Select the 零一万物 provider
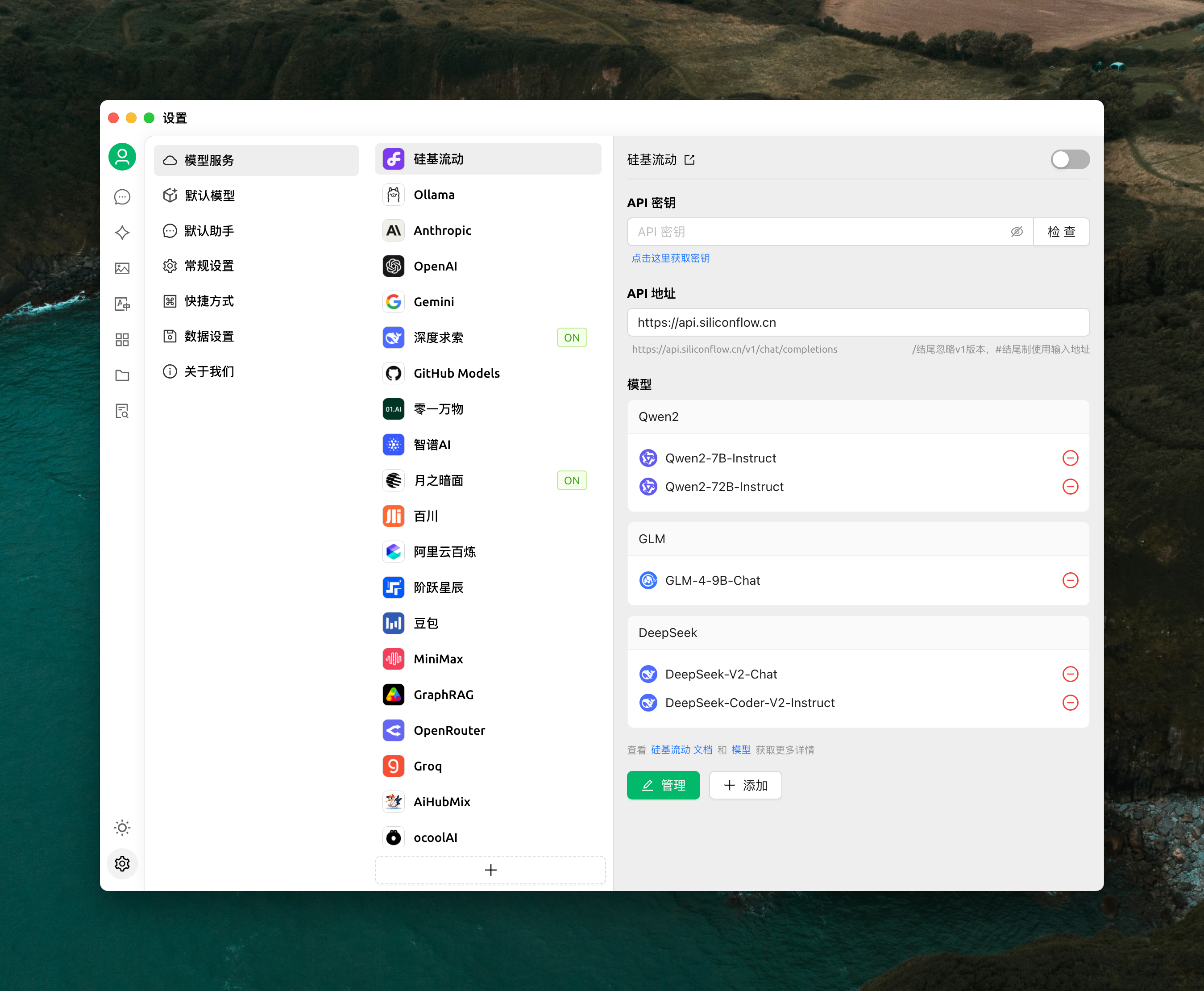 (488, 409)
